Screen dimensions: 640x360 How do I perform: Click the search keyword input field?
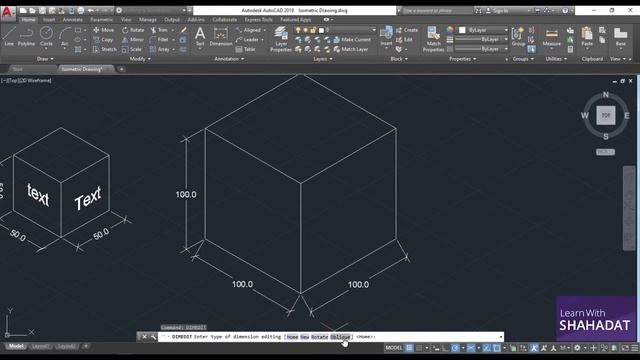pyautogui.click(x=437, y=11)
